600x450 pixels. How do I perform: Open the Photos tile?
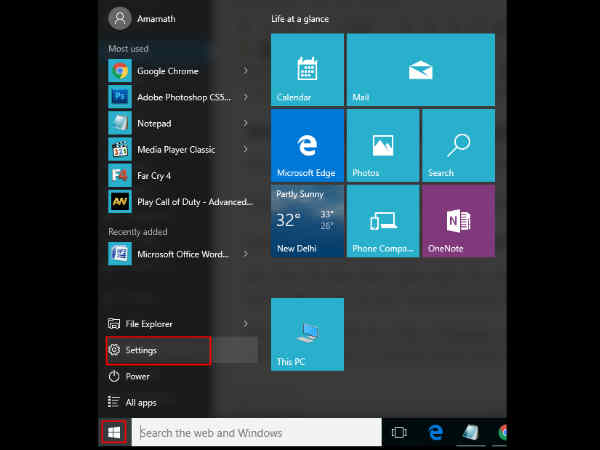[383, 145]
